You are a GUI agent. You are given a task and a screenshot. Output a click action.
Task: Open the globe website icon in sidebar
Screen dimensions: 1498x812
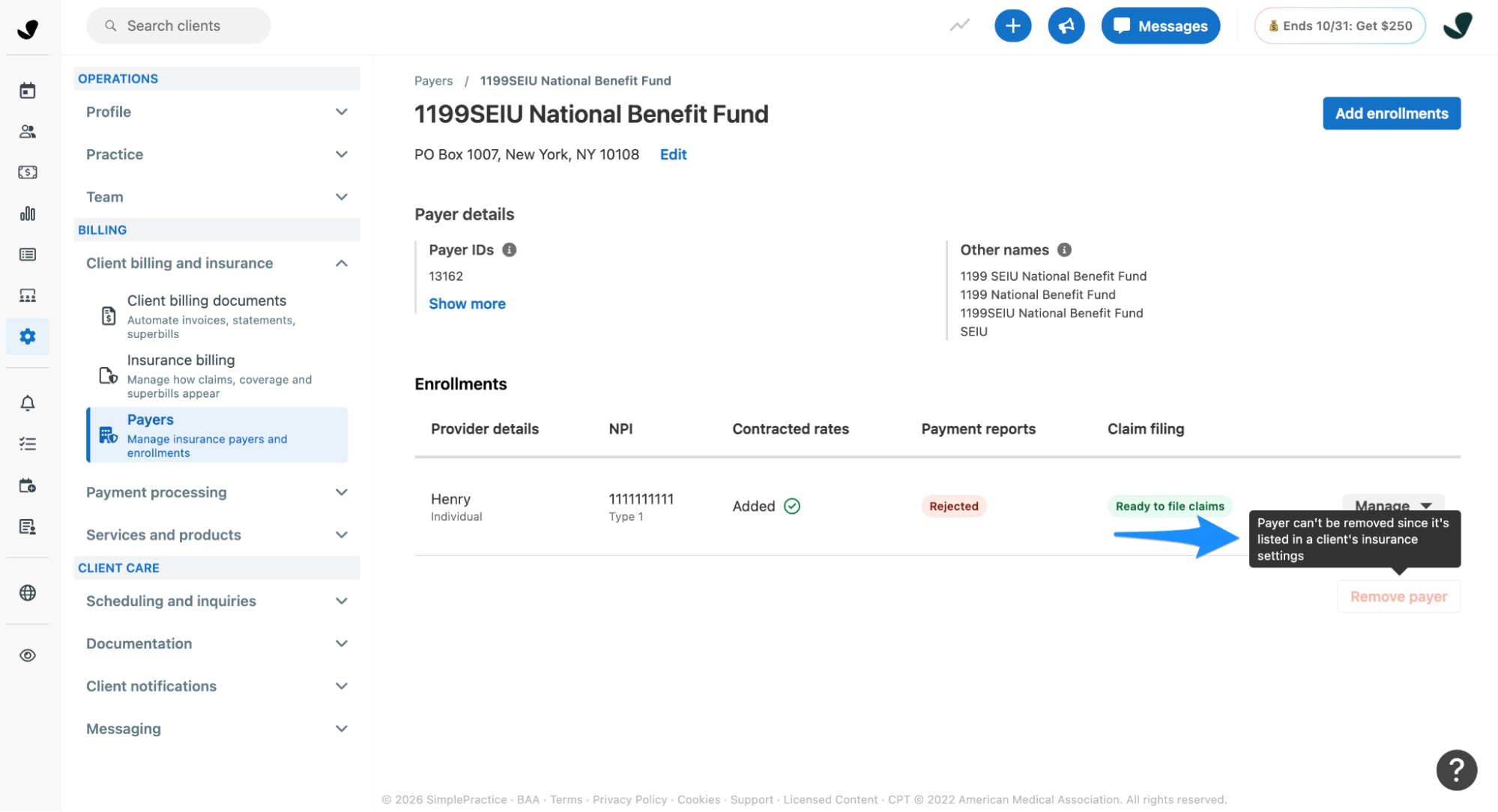(28, 593)
